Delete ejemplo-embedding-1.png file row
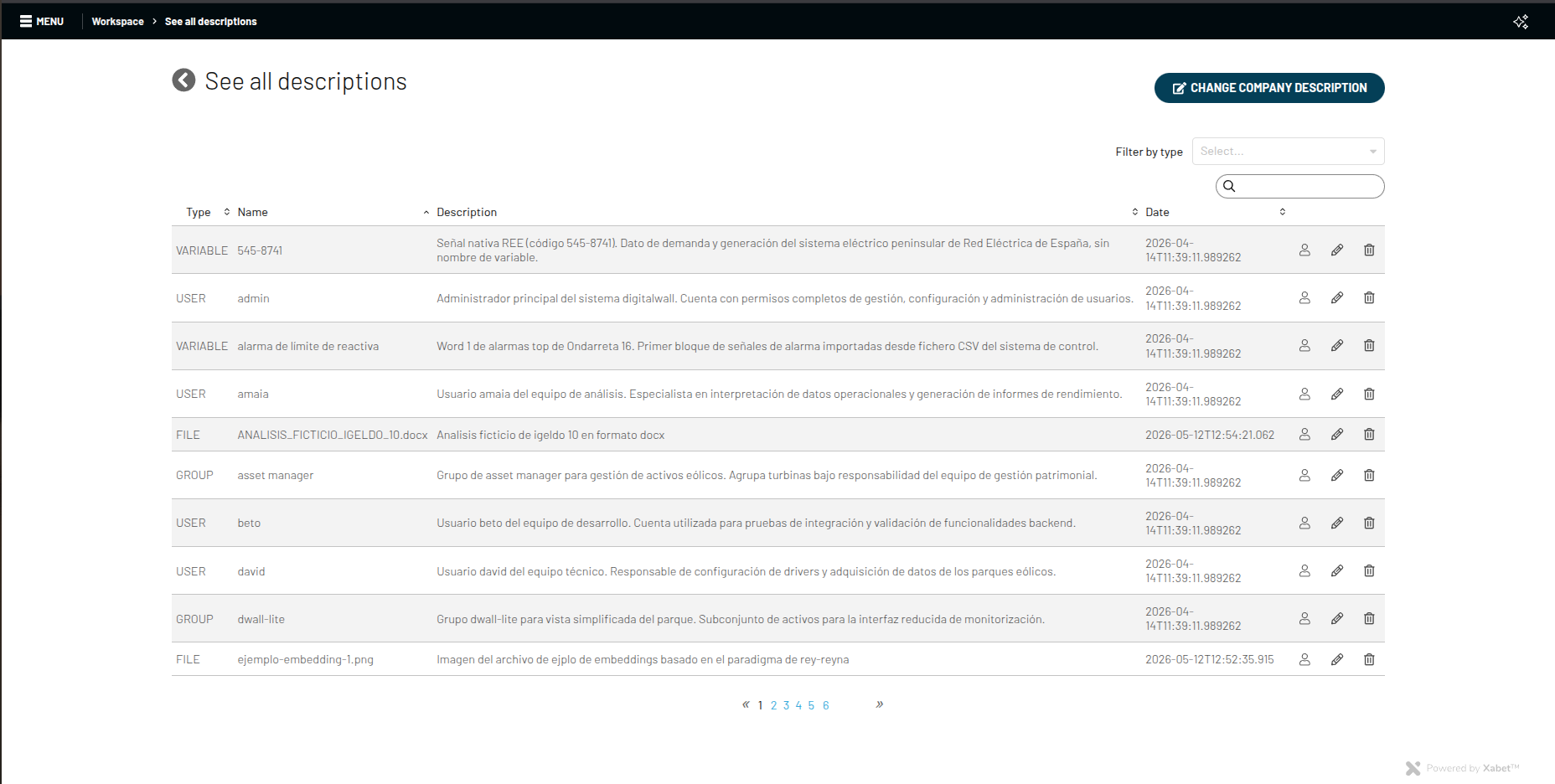This screenshot has width=1555, height=784. pos(1369,659)
